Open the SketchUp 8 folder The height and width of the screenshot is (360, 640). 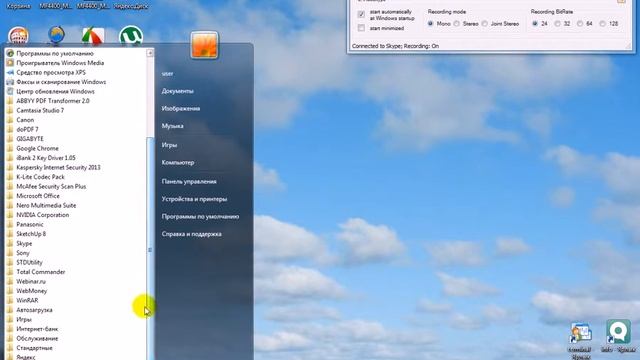point(26,234)
